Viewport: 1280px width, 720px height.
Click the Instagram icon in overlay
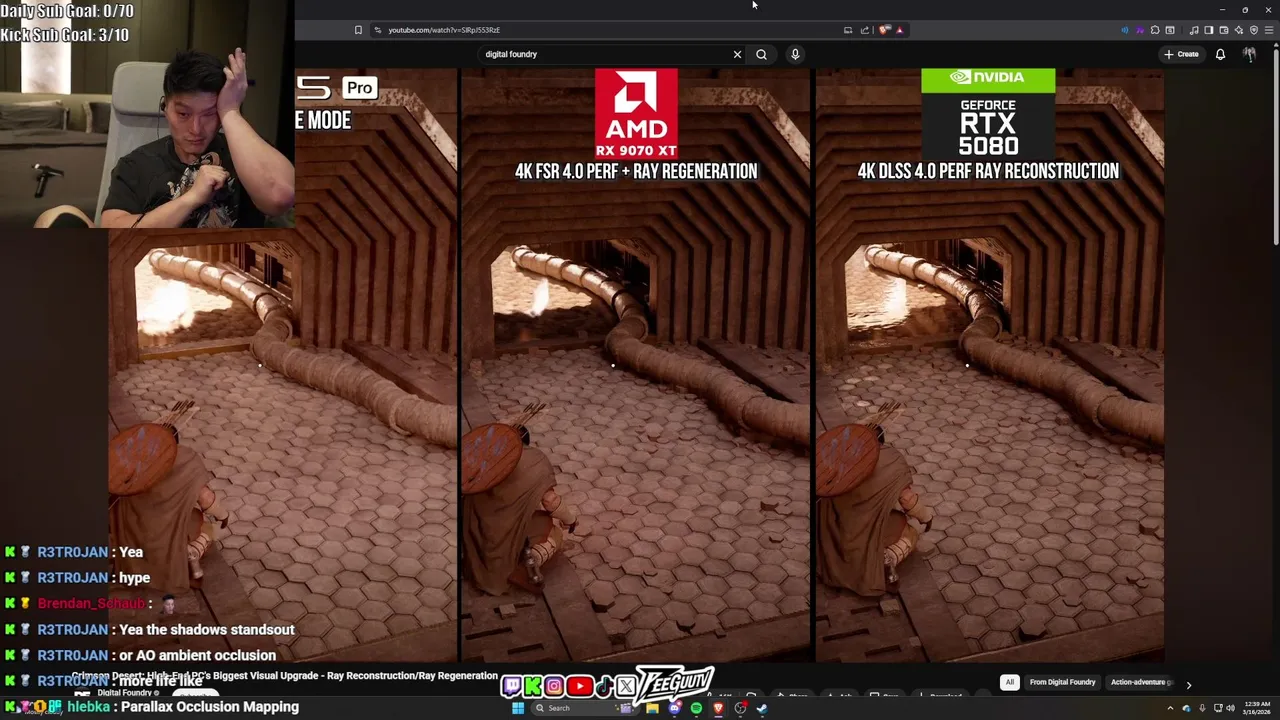554,686
